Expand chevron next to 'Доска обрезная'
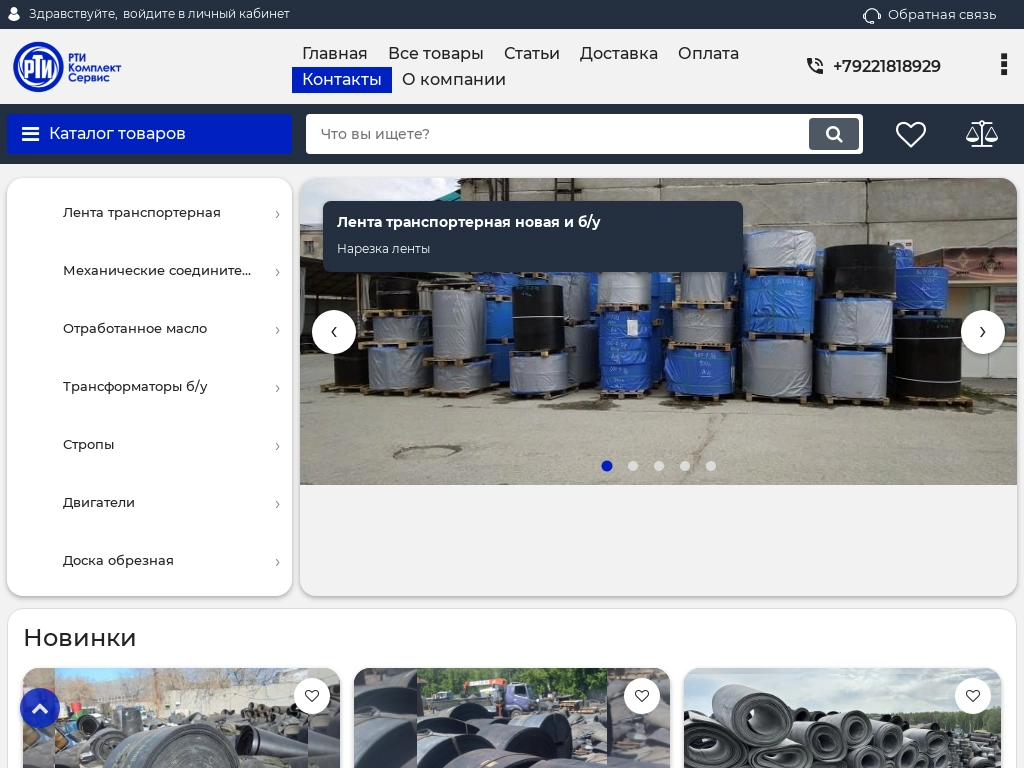The height and width of the screenshot is (768, 1024). point(278,562)
